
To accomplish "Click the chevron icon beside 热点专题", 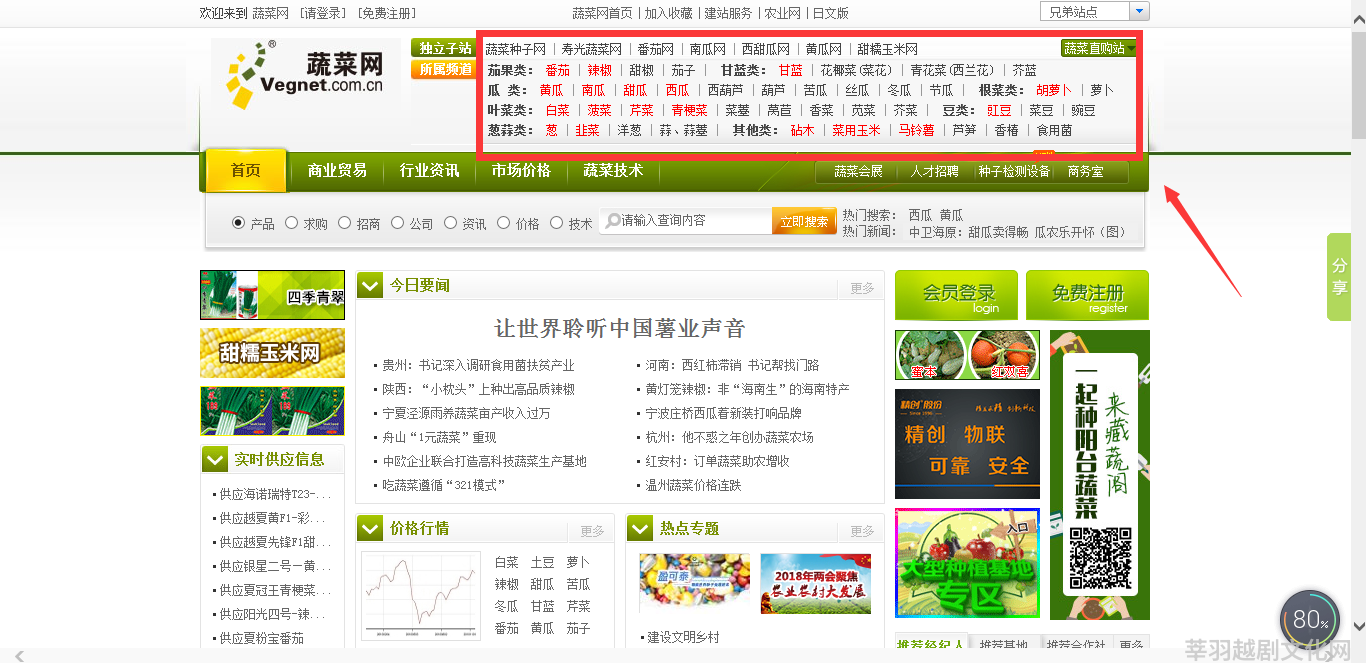I will 641,528.
